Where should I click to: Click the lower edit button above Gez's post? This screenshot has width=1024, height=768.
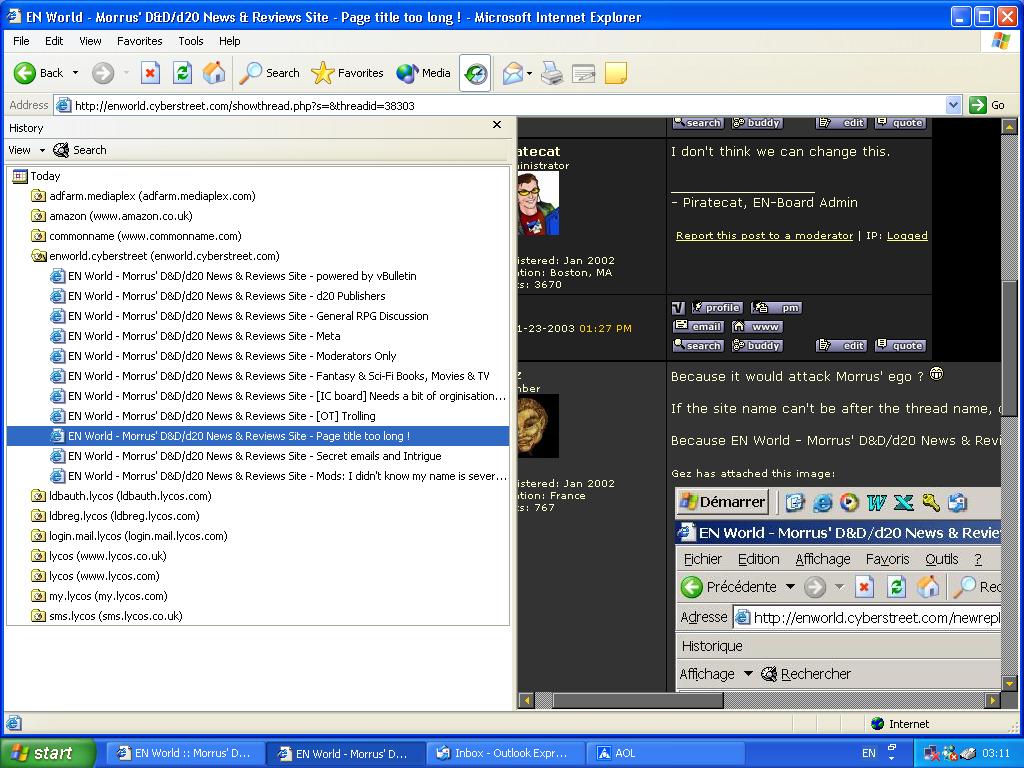(x=841, y=345)
